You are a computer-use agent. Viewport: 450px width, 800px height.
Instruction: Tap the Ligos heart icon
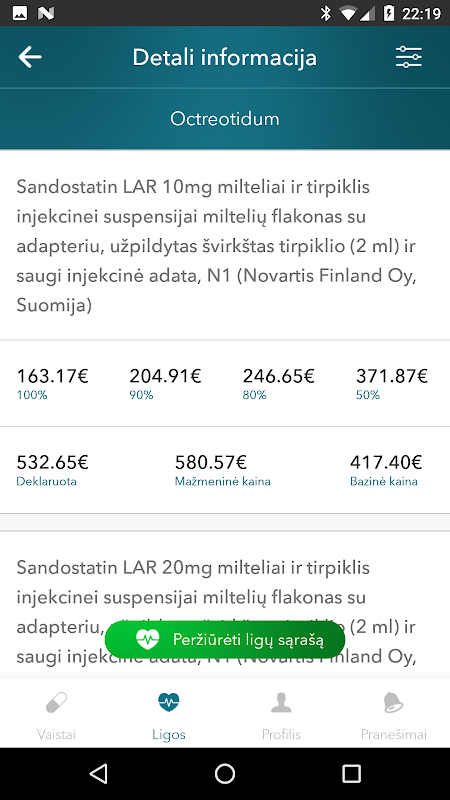[x=169, y=703]
